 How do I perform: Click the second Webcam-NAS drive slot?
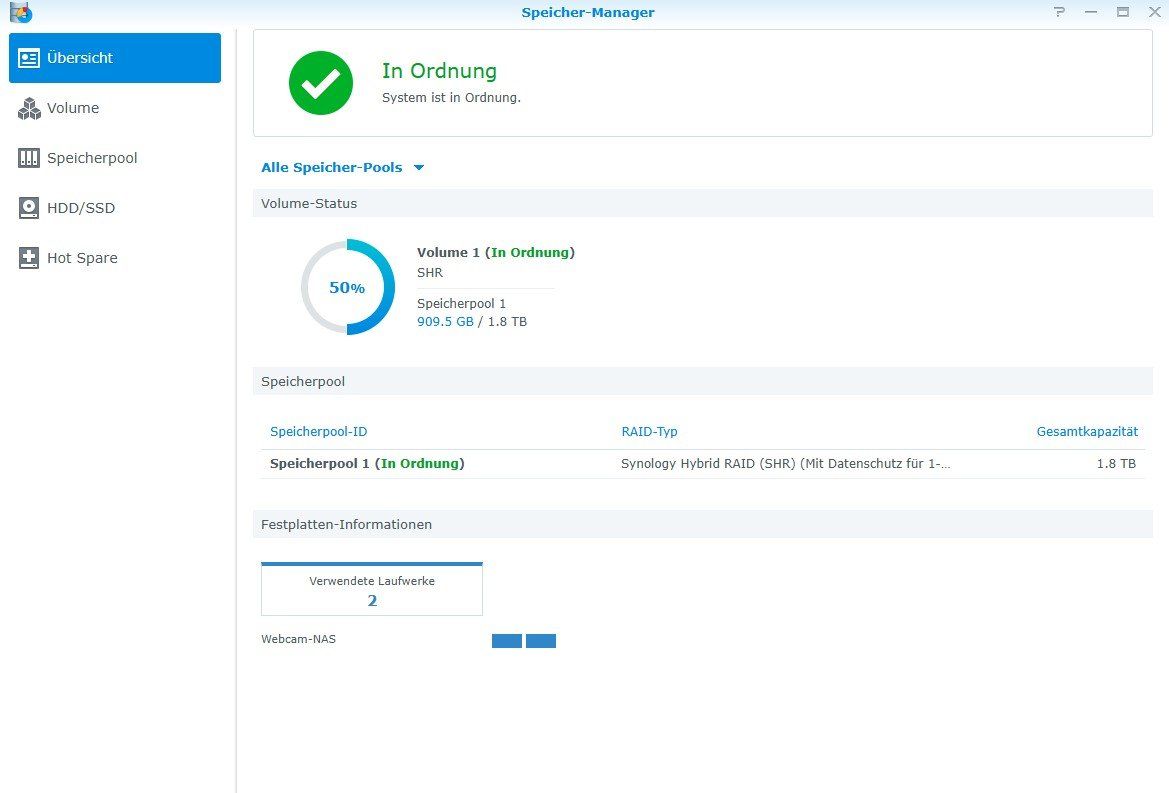(x=541, y=641)
